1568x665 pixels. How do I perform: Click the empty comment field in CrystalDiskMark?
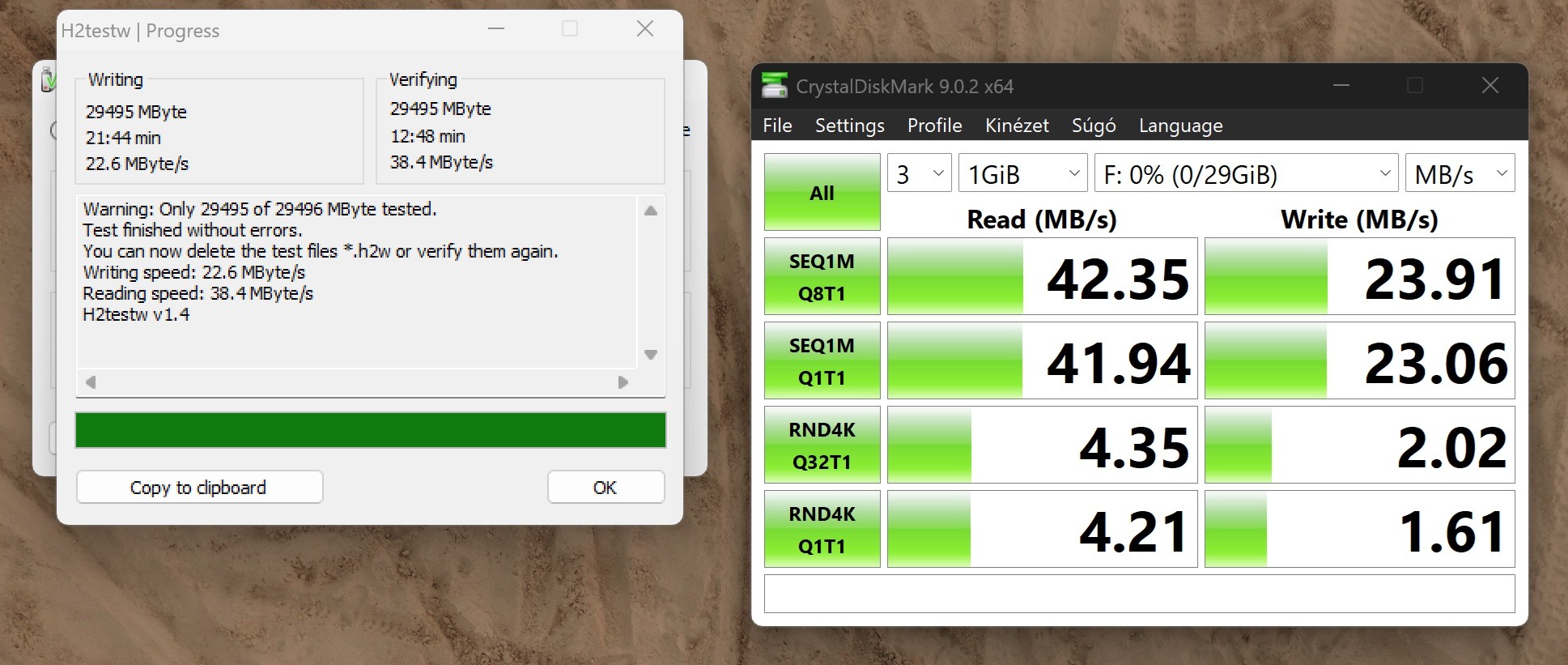1139,594
